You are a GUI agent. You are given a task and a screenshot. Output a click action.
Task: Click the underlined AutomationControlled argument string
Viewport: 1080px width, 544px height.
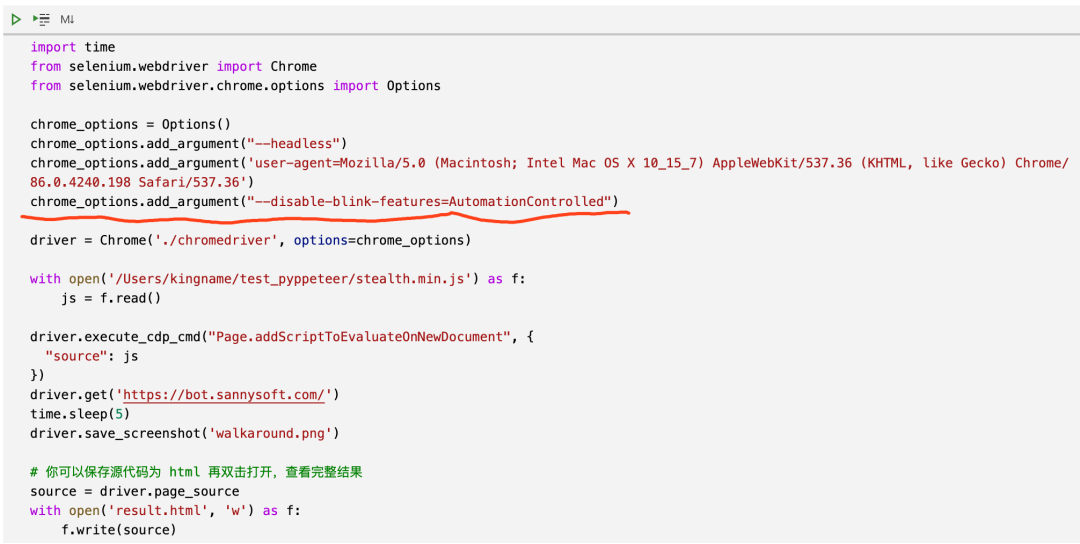(x=429, y=202)
